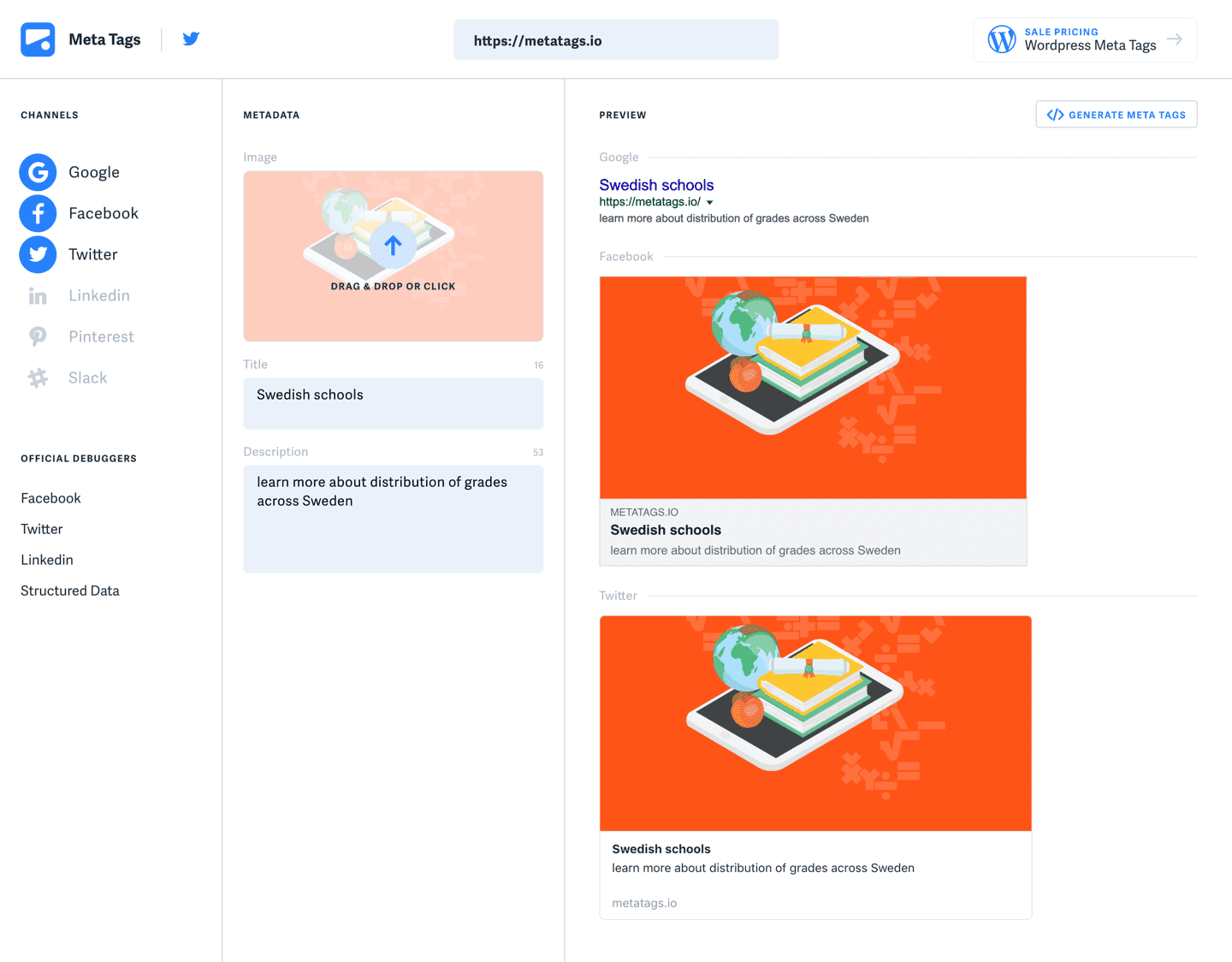Click the Twitter preview image
Viewport: 1232px width, 962px height.
(815, 723)
